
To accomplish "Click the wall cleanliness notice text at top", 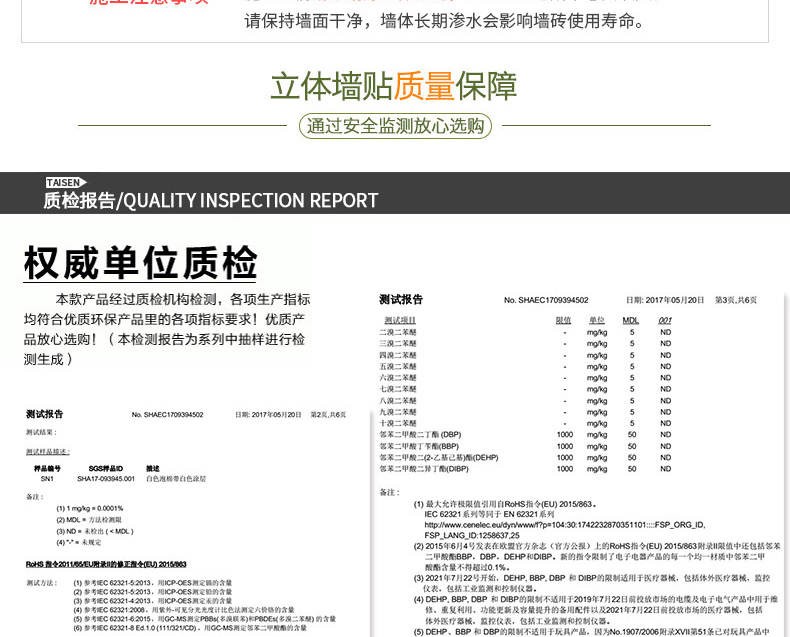I will click(x=445, y=21).
